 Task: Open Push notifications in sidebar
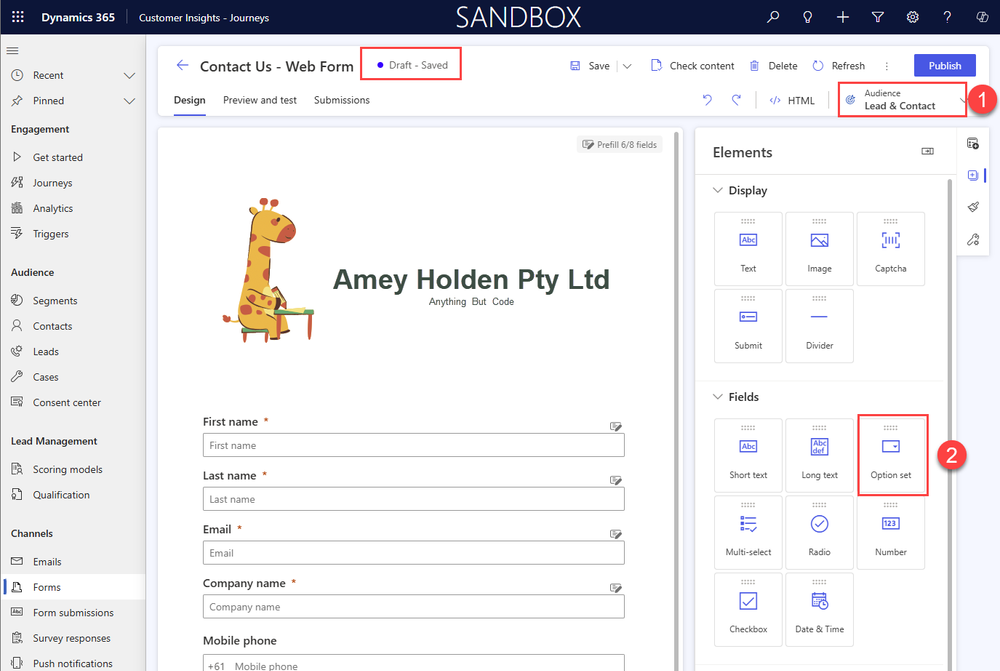pyautogui.click(x=73, y=663)
